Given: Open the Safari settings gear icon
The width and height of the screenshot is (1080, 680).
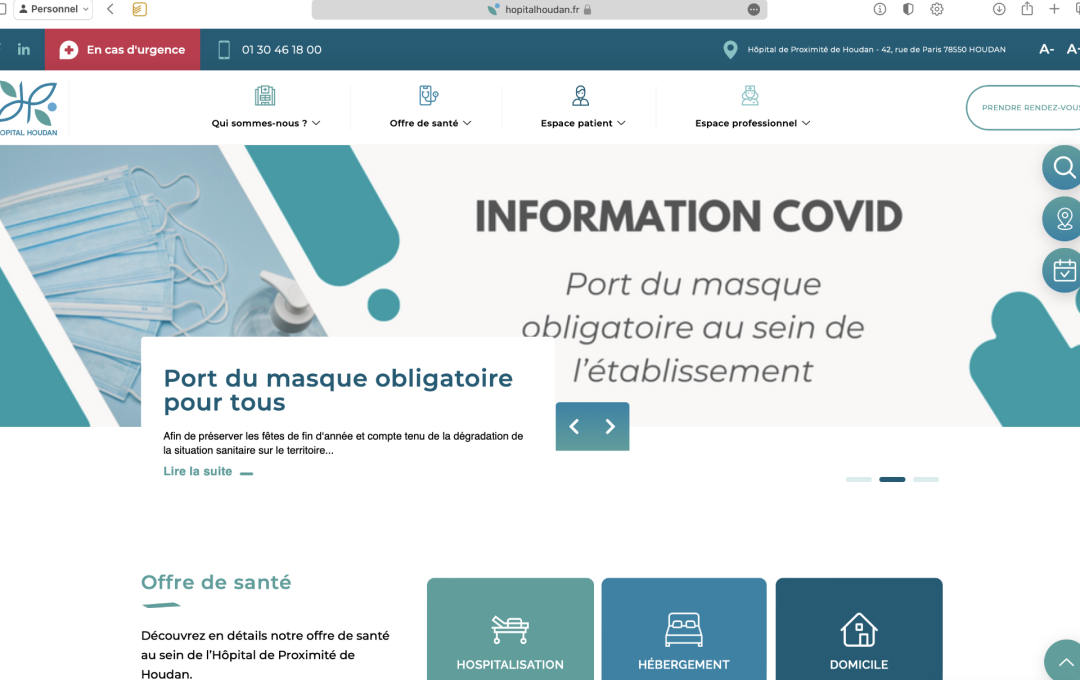Looking at the screenshot, I should point(937,9).
